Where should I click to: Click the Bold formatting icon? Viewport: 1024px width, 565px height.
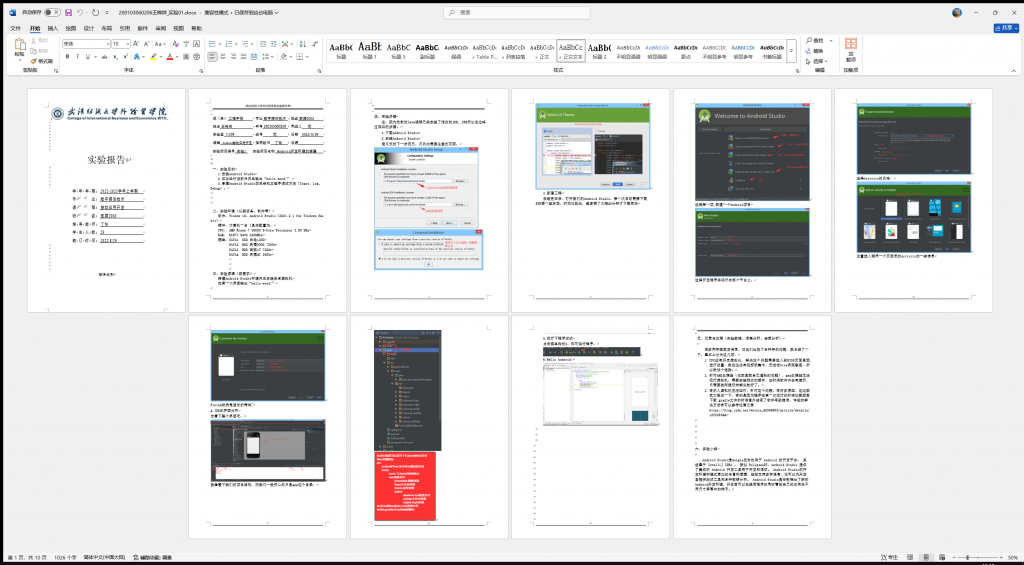click(67, 57)
